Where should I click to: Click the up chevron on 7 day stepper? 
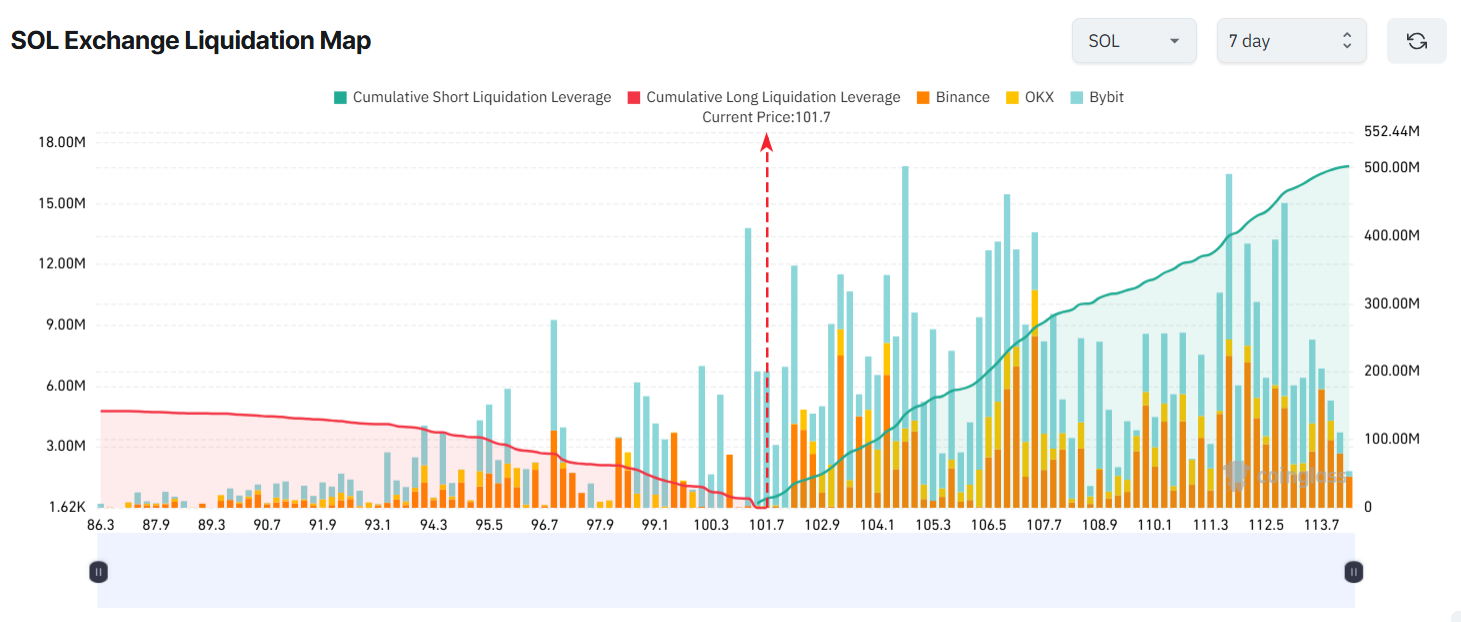coord(1349,34)
